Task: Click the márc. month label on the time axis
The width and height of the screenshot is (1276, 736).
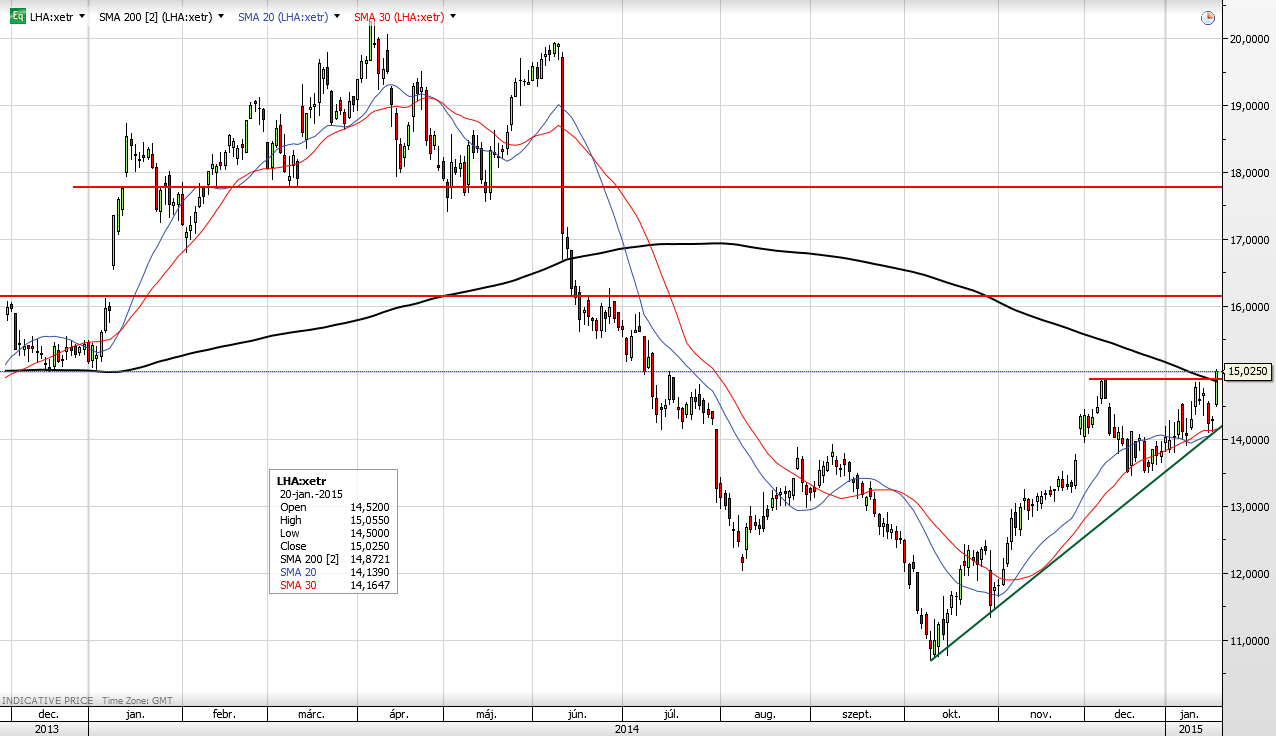Action: (311, 714)
